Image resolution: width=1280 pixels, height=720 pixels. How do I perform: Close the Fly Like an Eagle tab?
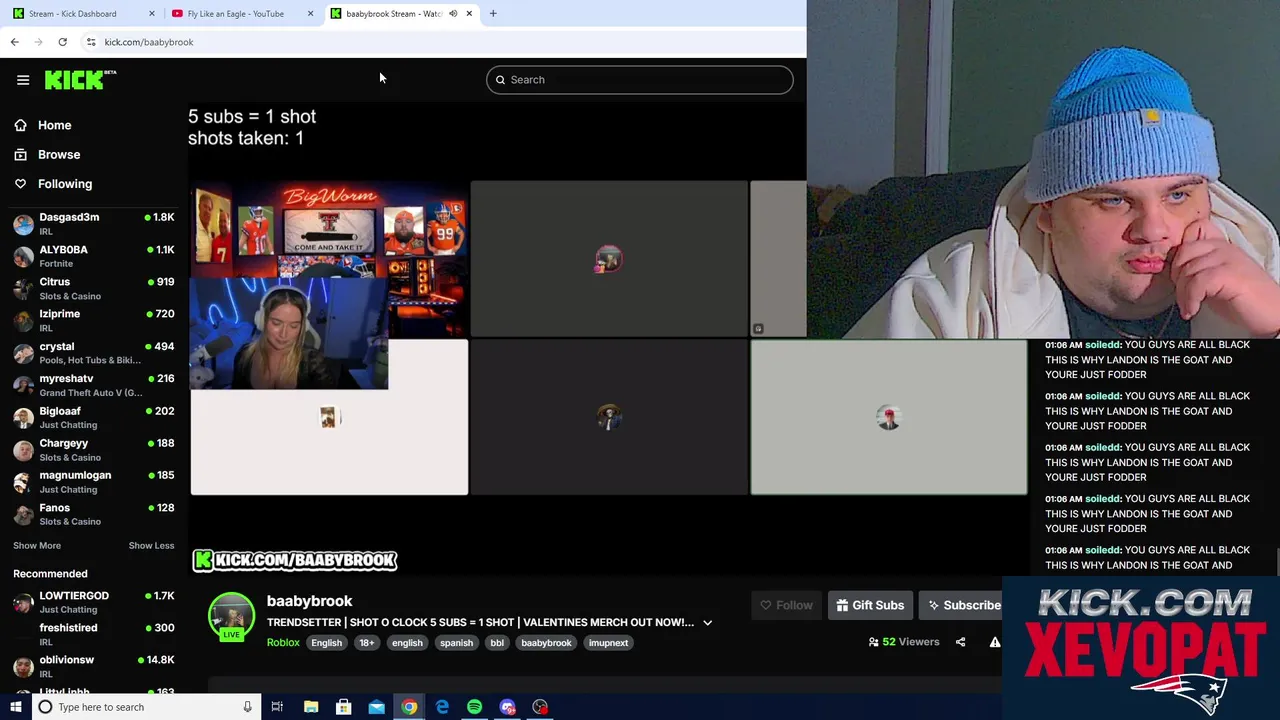tap(310, 14)
